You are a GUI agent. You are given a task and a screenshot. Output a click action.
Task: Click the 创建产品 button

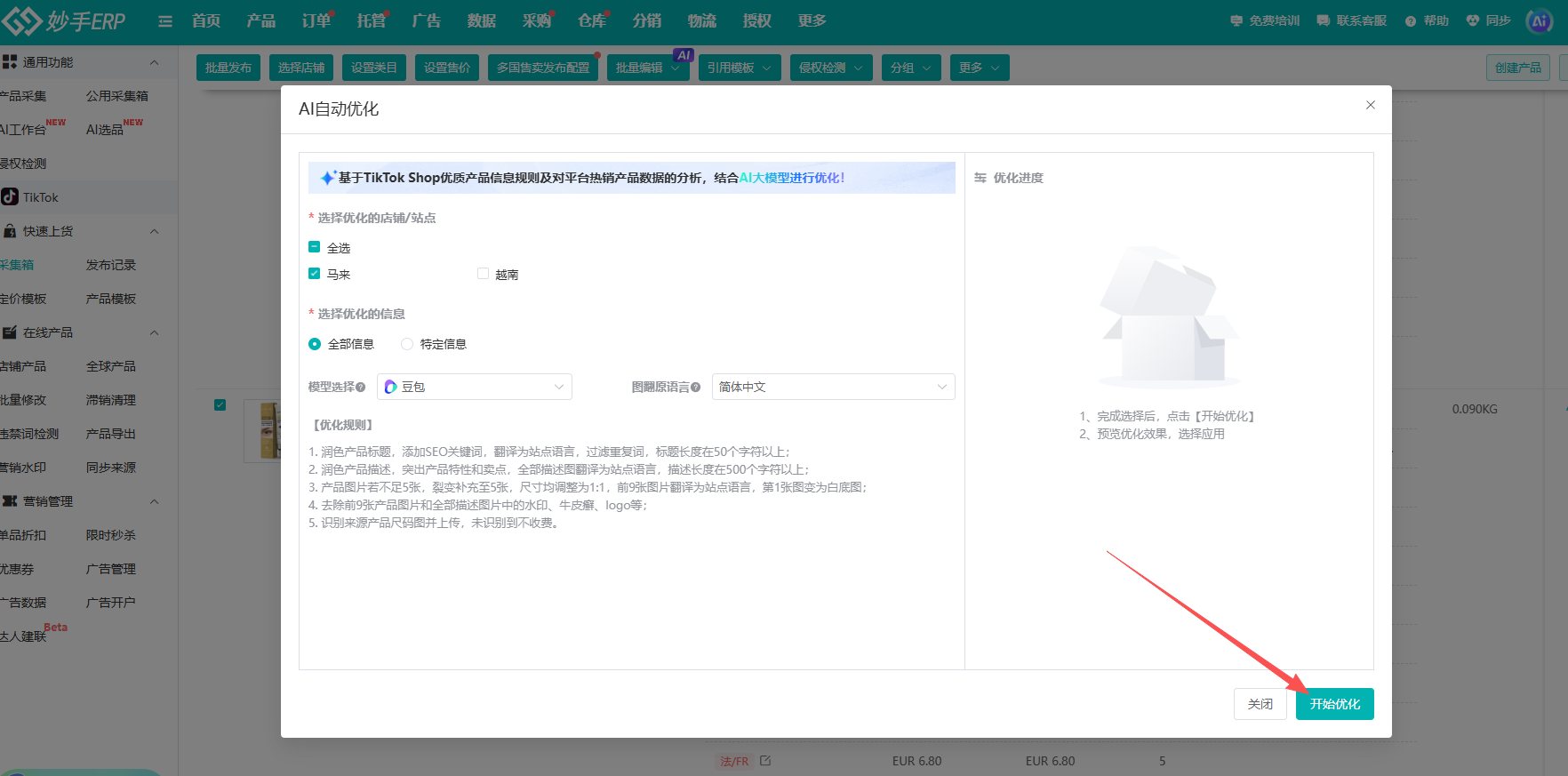[x=1518, y=68]
